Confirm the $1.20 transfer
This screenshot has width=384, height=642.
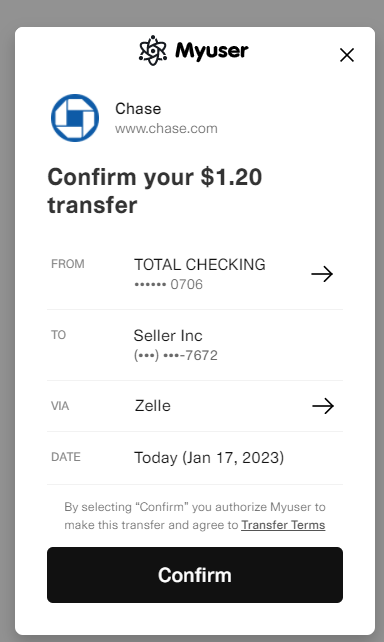pos(195,575)
